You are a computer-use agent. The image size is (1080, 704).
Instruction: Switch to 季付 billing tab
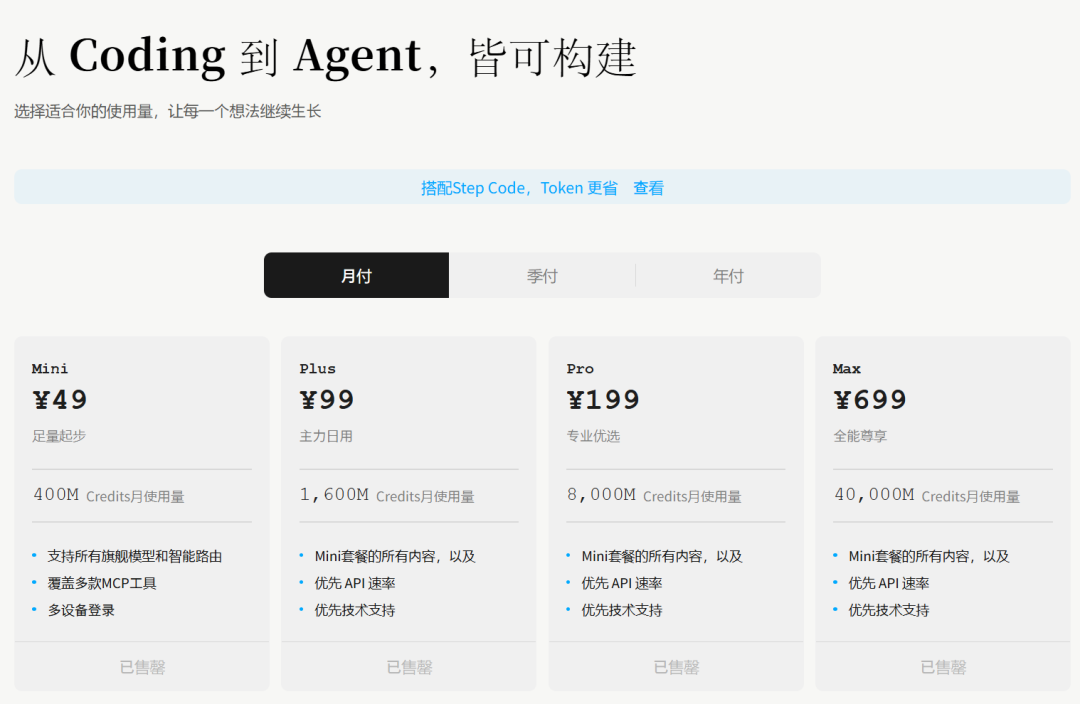[542, 276]
